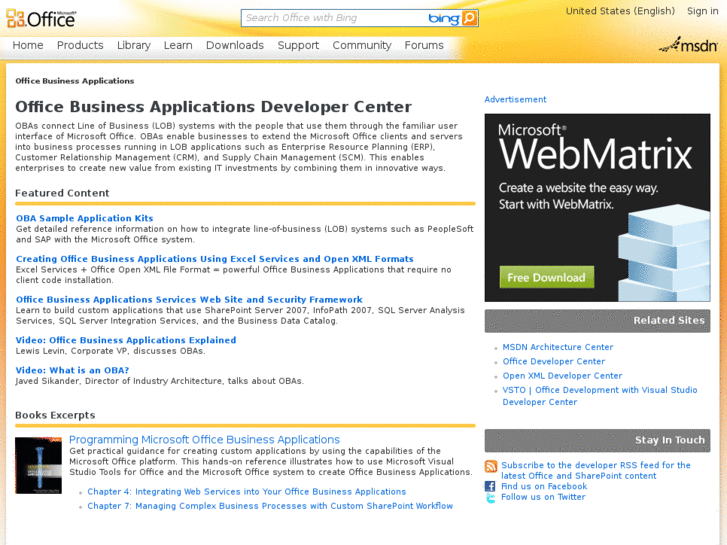The image size is (727, 545).
Task: Open Programming Microsoft Office Business Applications link
Action: pyautogui.click(x=204, y=439)
